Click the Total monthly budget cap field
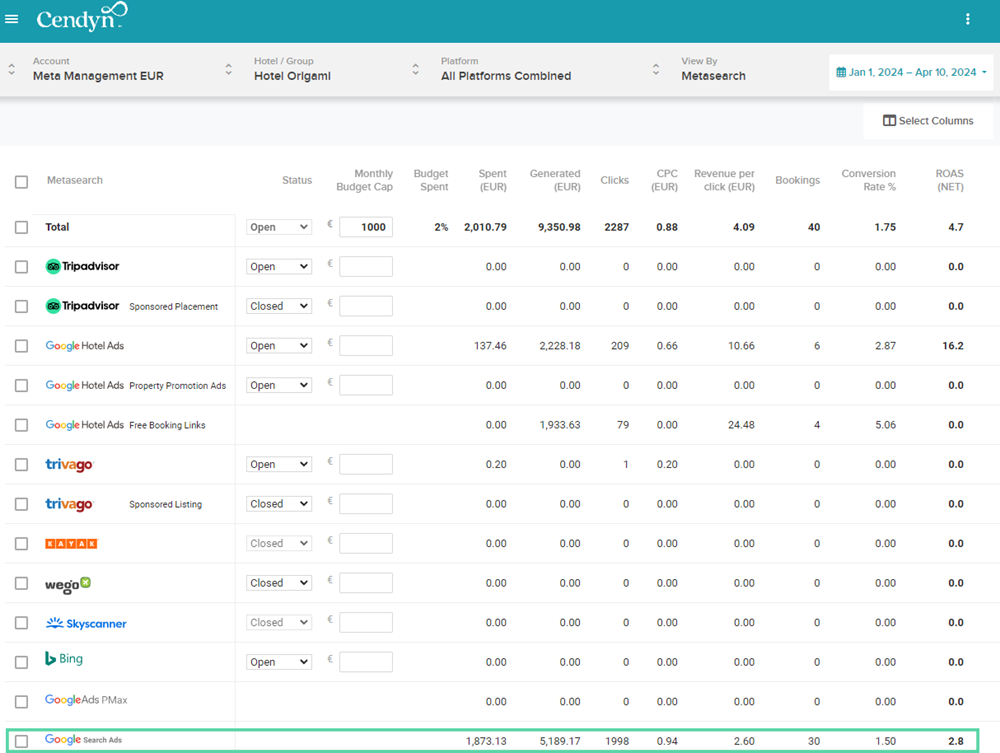The image size is (1000, 753). [366, 227]
